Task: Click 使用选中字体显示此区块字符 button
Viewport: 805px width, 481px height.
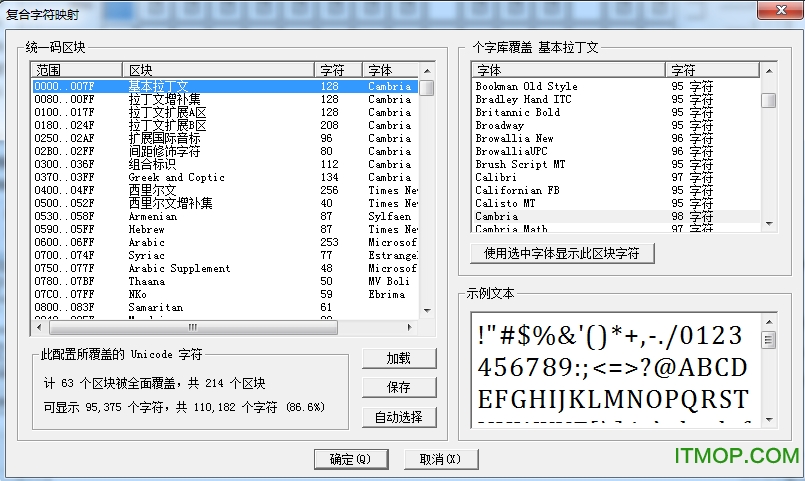Action: coord(562,253)
